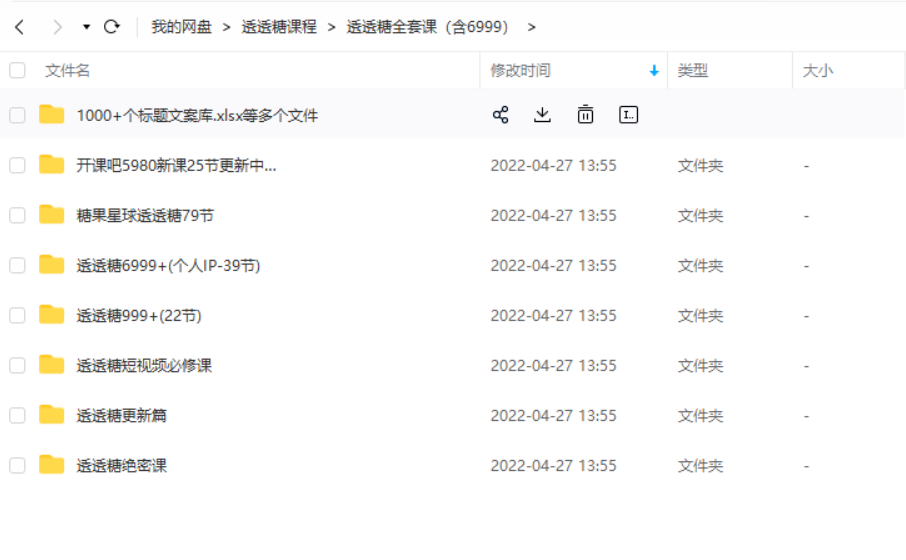Screen dimensions: 906x560
Task: Open 透透糖更新篇 folder name
Action: click(x=121, y=416)
